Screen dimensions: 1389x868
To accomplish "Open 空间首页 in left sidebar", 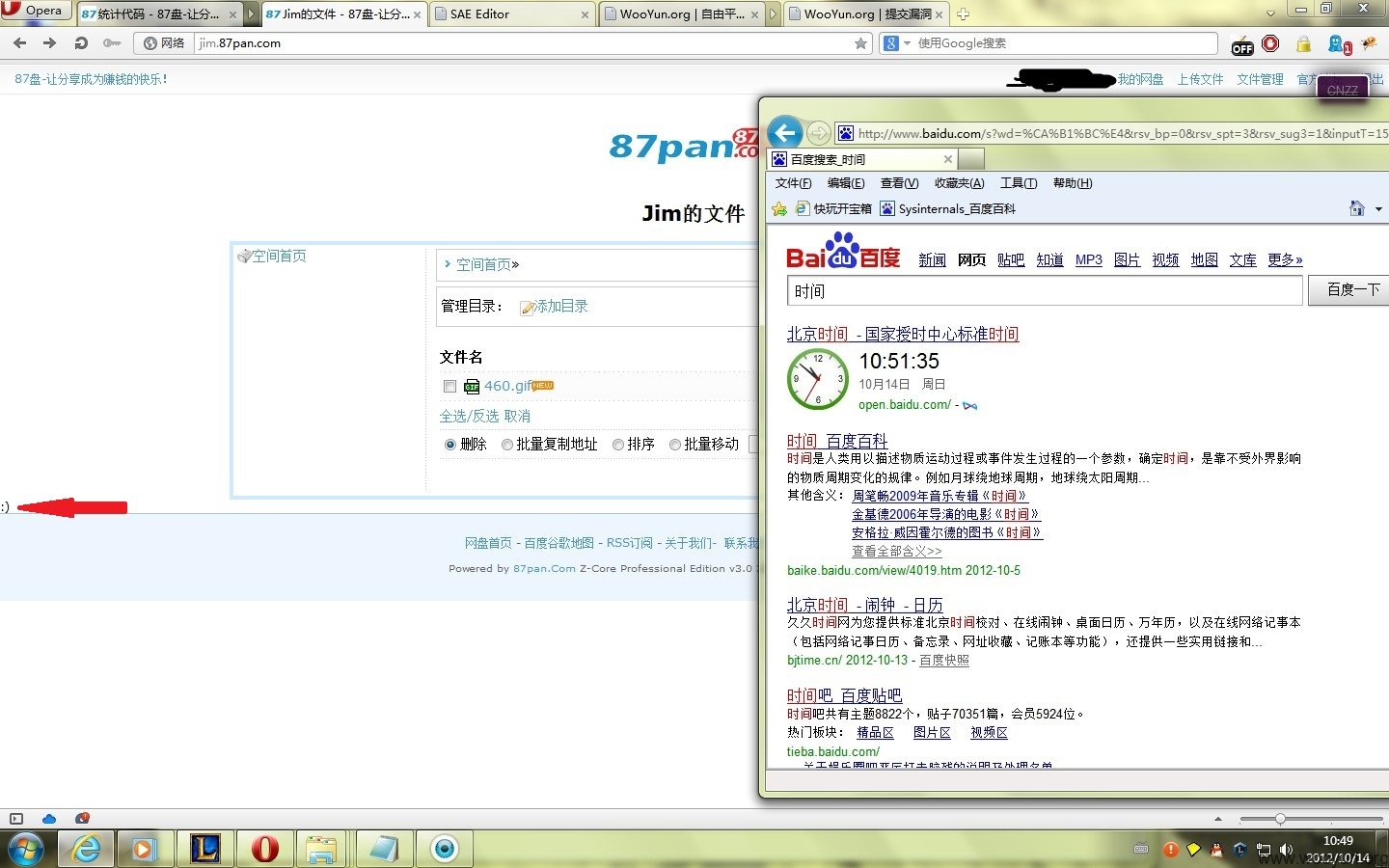I will (279, 256).
